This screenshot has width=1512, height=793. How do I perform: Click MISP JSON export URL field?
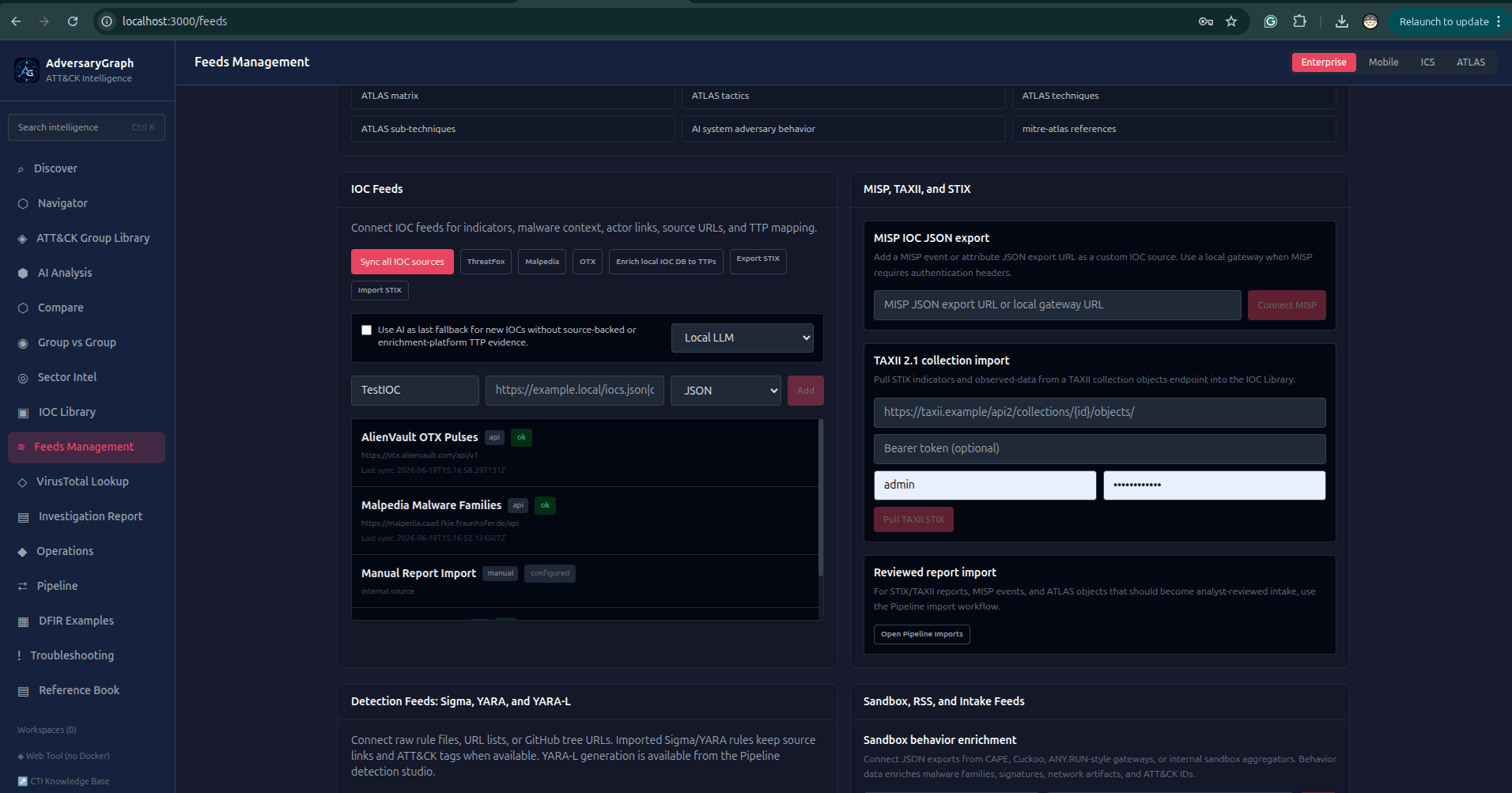tap(1057, 305)
